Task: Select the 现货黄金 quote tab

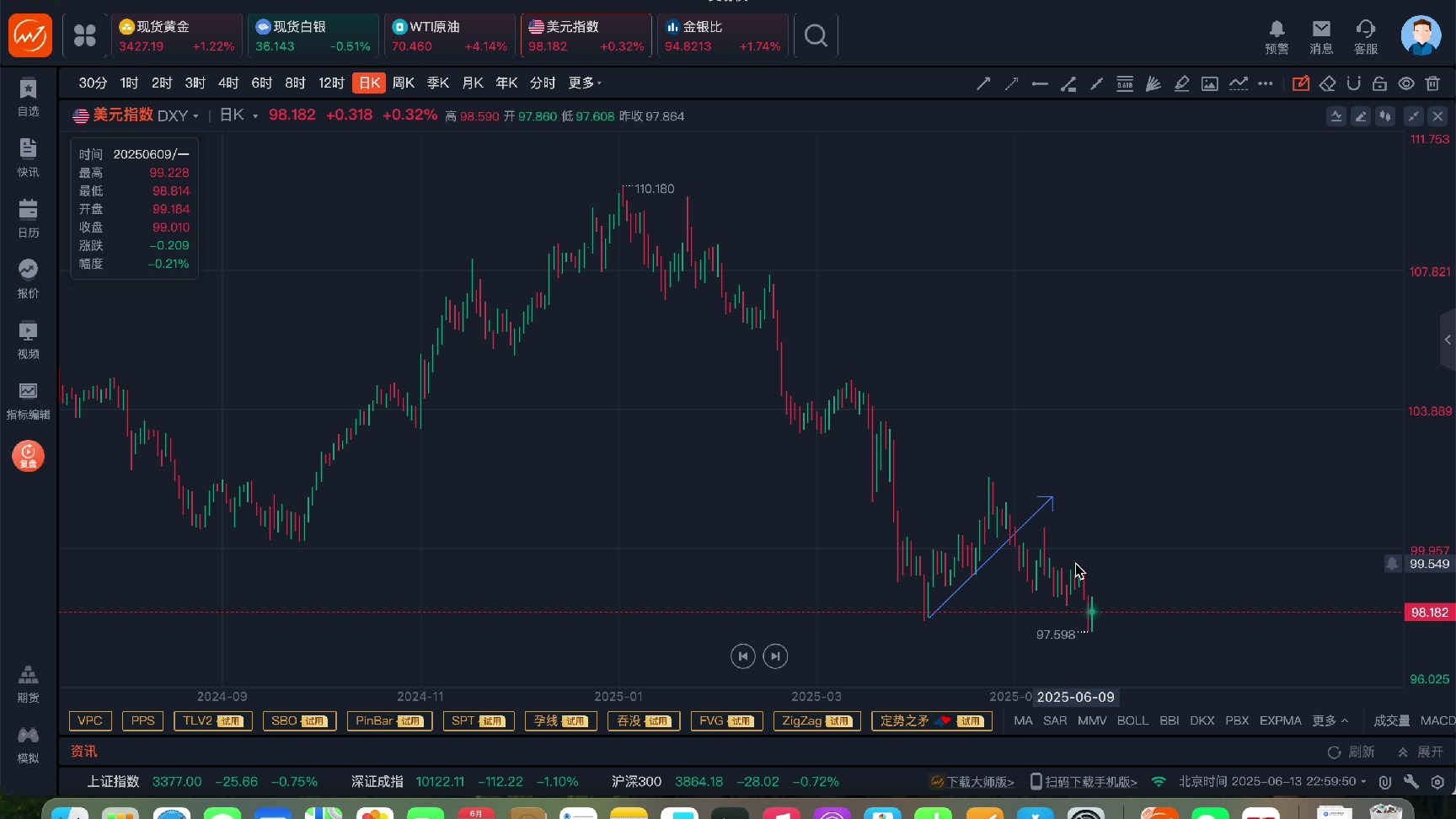Action: pyautogui.click(x=176, y=35)
